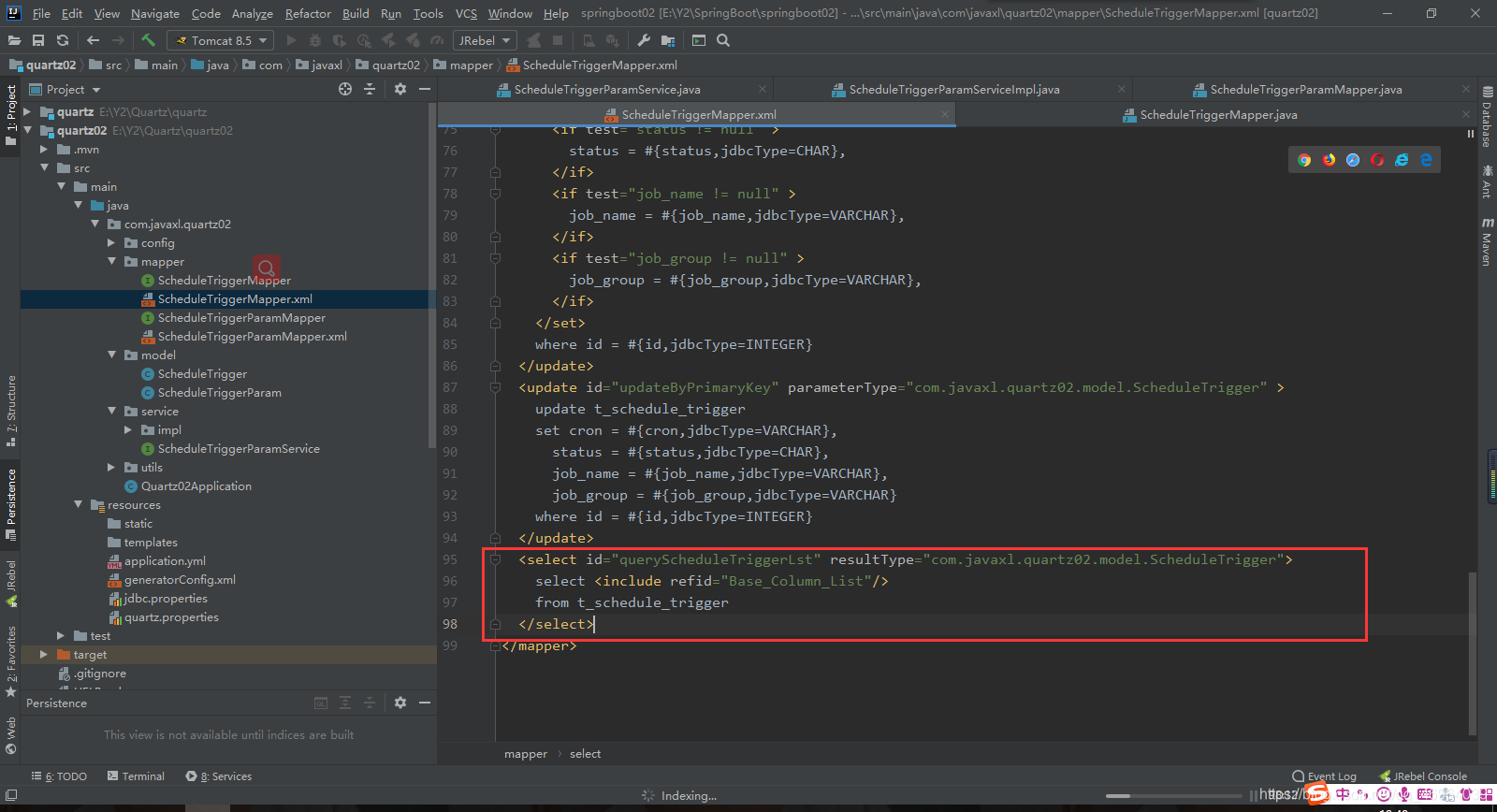This screenshot has height=812, width=1497.
Task: Open in Opera browser icon
Action: coord(1377,160)
